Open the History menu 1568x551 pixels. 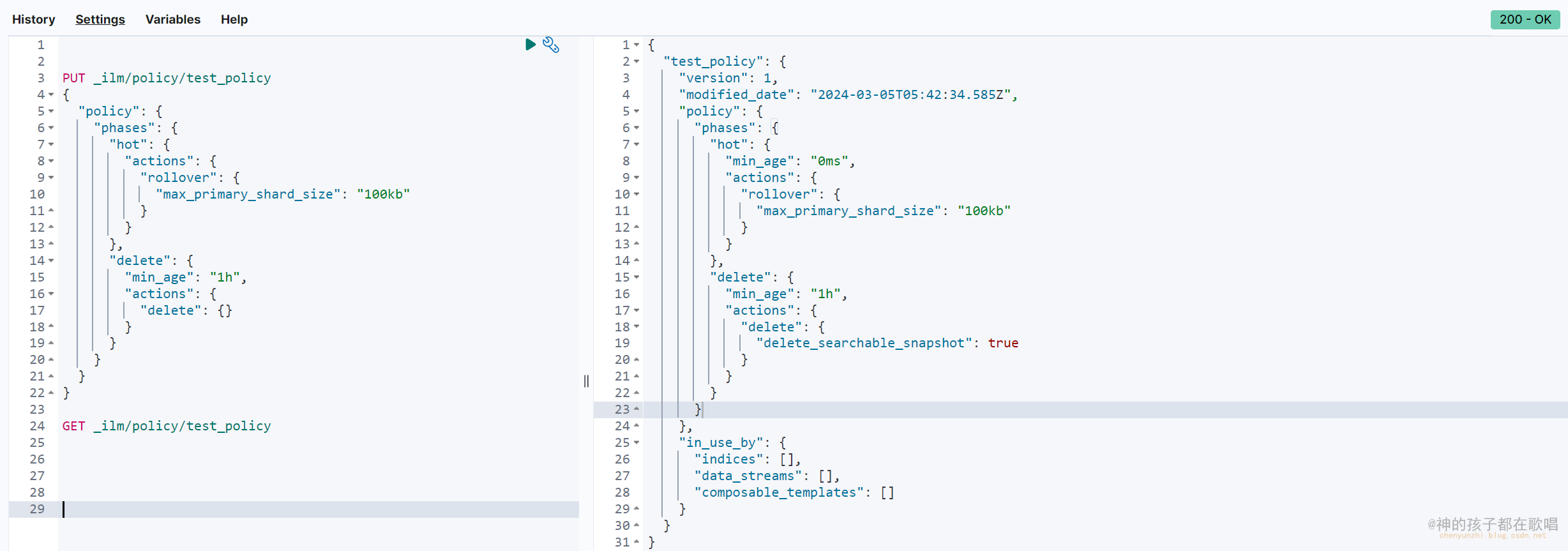point(34,19)
